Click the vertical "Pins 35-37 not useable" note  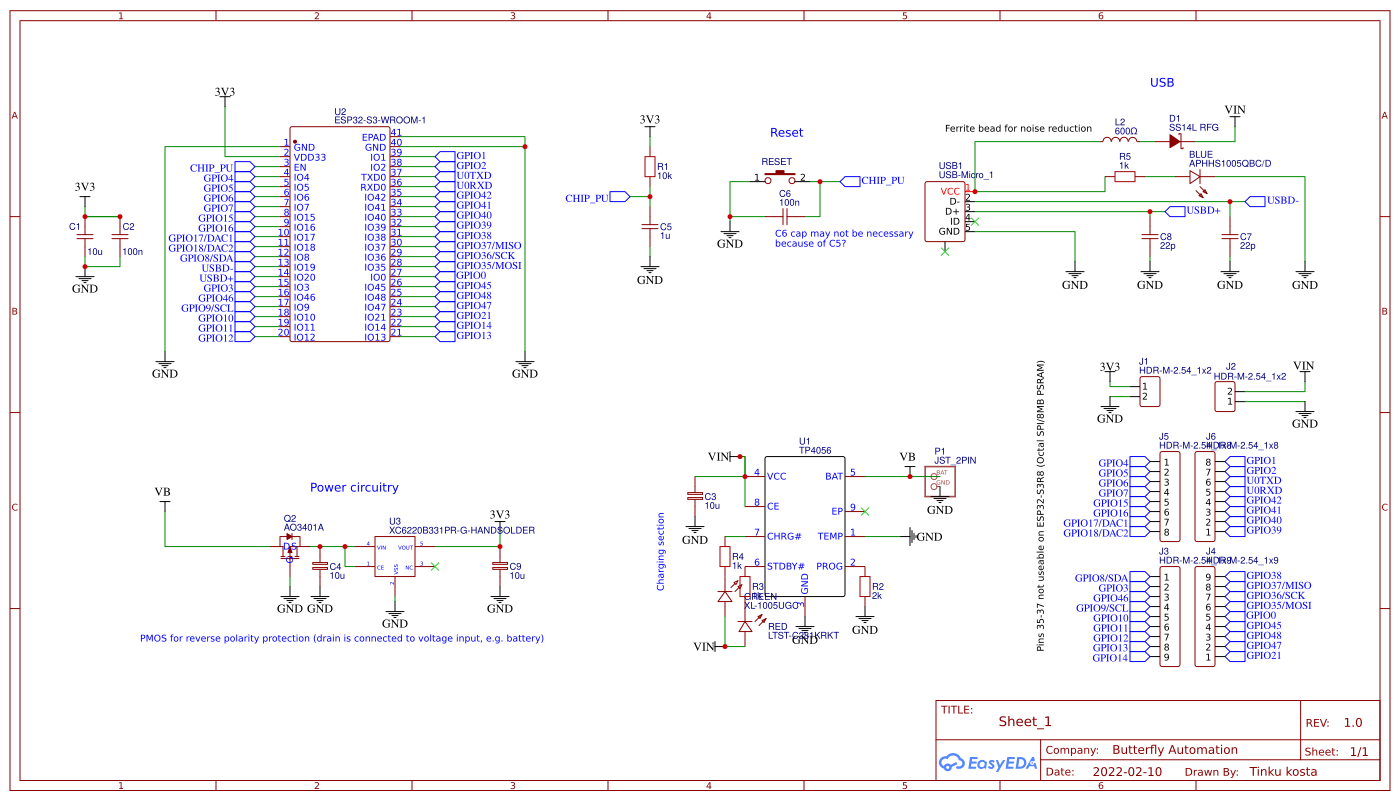point(1041,506)
